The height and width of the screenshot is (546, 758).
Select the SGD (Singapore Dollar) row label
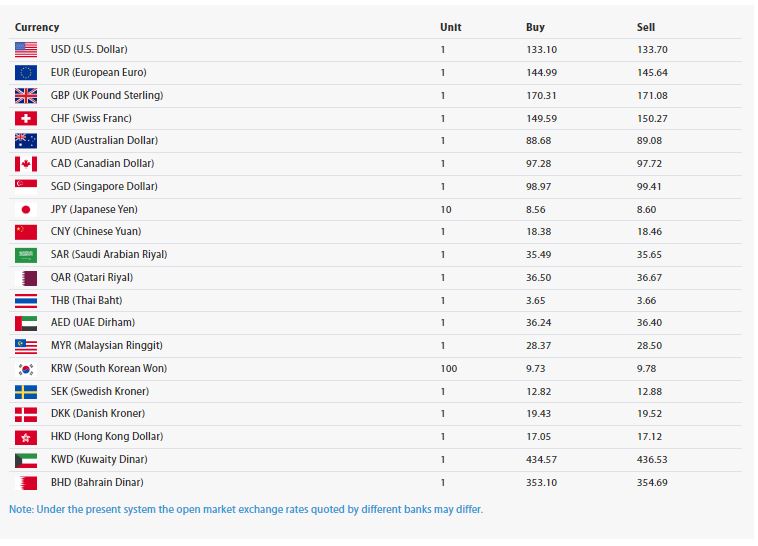coord(104,186)
